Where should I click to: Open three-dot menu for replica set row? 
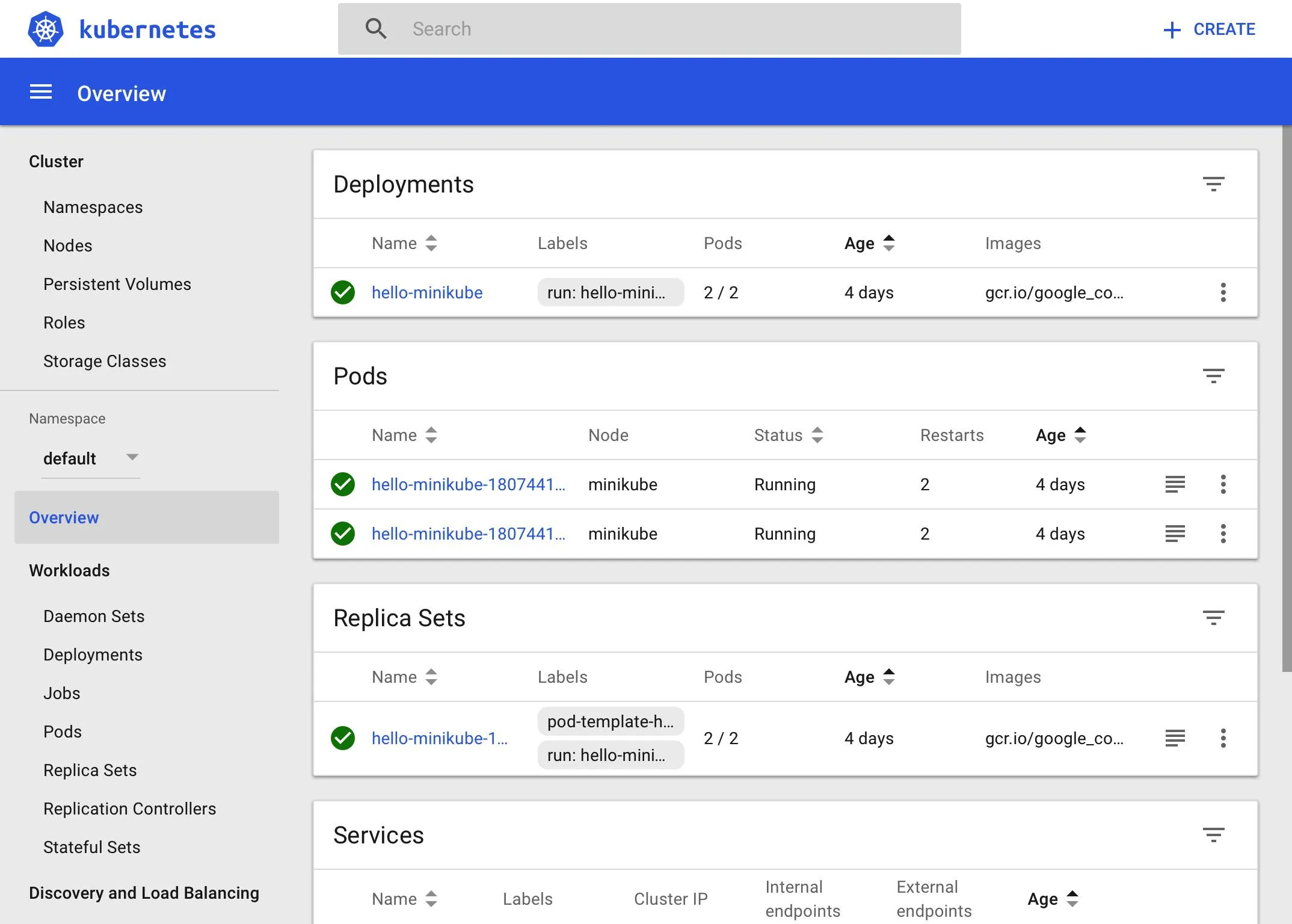pyautogui.click(x=1223, y=738)
